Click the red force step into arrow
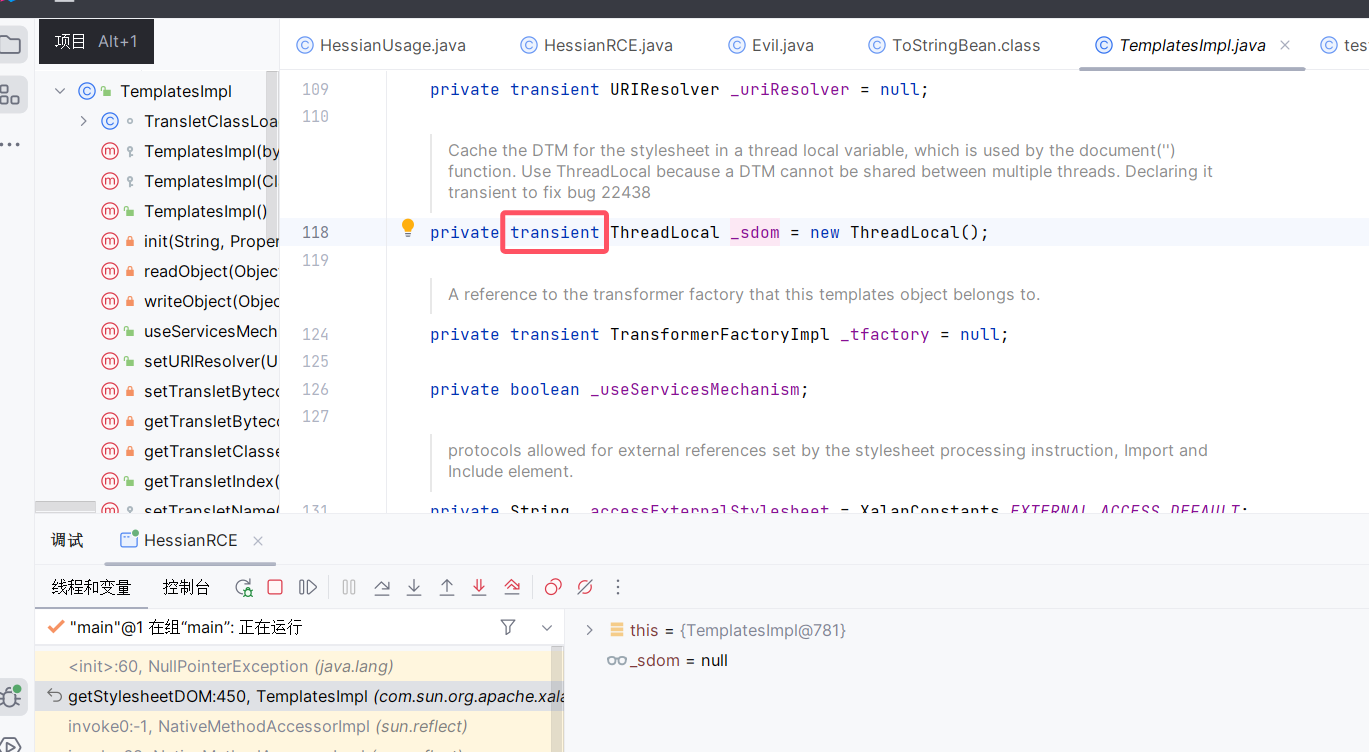This screenshot has height=752, width=1369. (479, 587)
